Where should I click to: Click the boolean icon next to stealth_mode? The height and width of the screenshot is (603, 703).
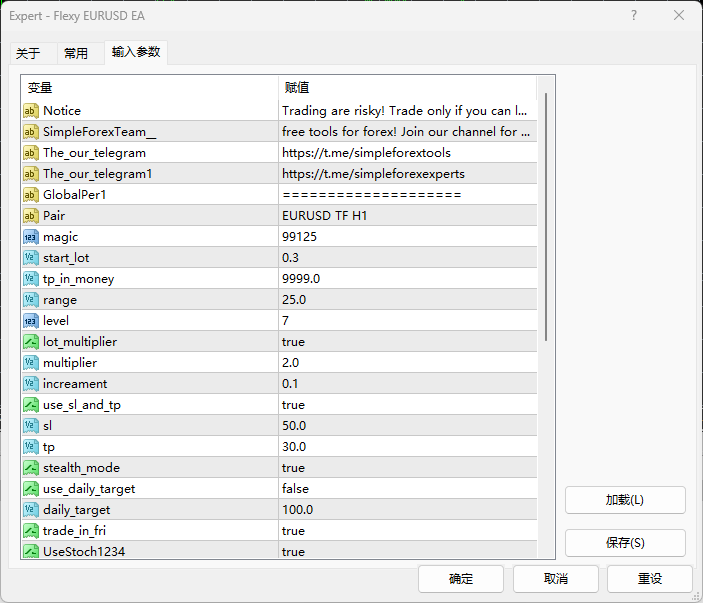pyautogui.click(x=30, y=468)
